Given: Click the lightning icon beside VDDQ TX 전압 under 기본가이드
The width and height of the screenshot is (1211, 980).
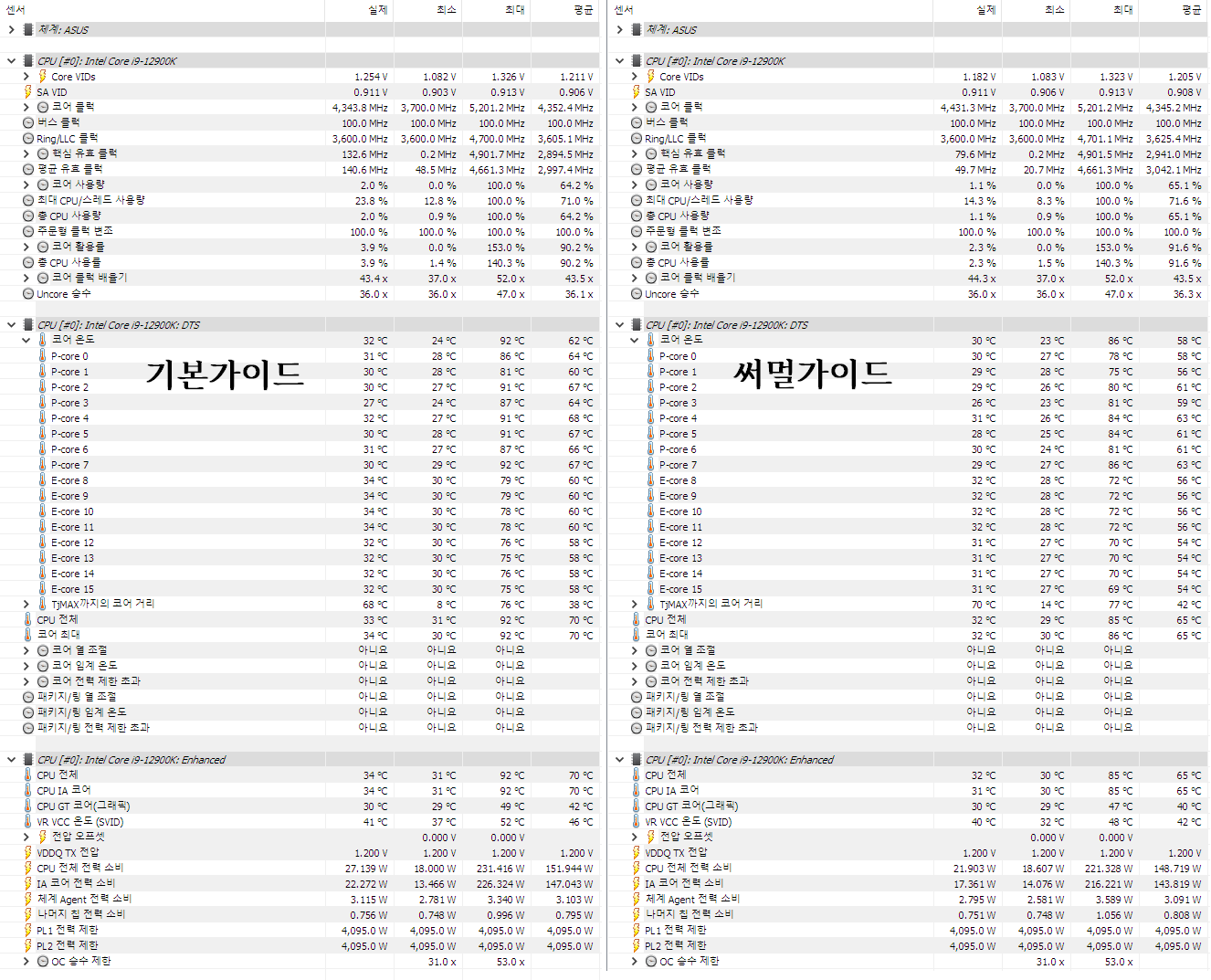Looking at the screenshot, I should click(x=27, y=853).
